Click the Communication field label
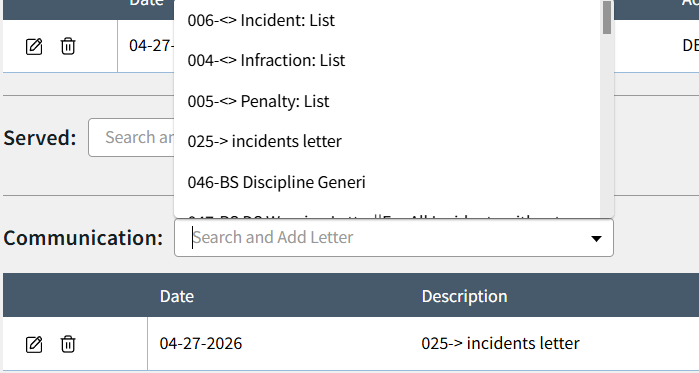699x373 pixels. click(83, 238)
